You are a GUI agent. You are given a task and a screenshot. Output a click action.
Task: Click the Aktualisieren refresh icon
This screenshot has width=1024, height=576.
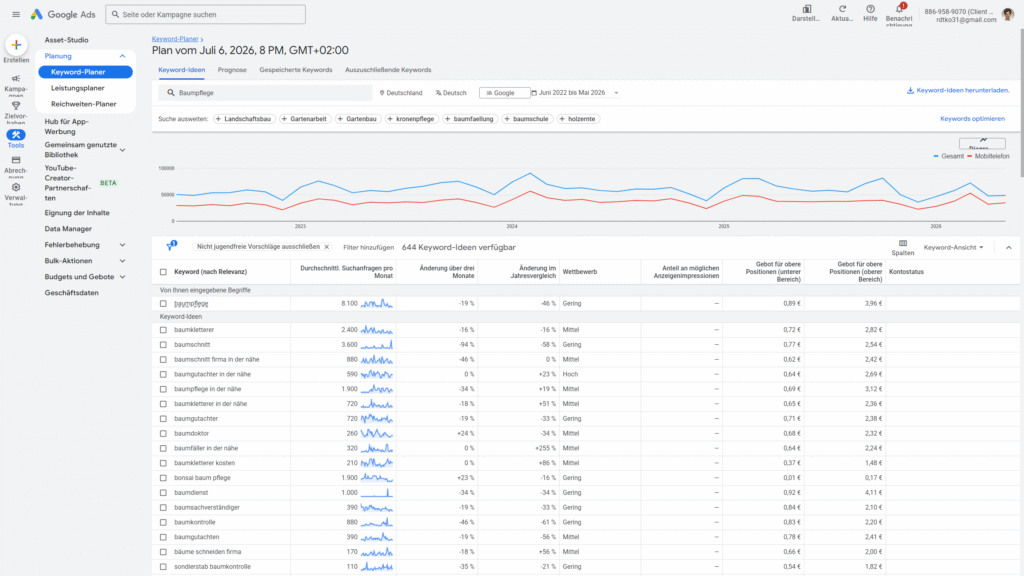point(842,9)
